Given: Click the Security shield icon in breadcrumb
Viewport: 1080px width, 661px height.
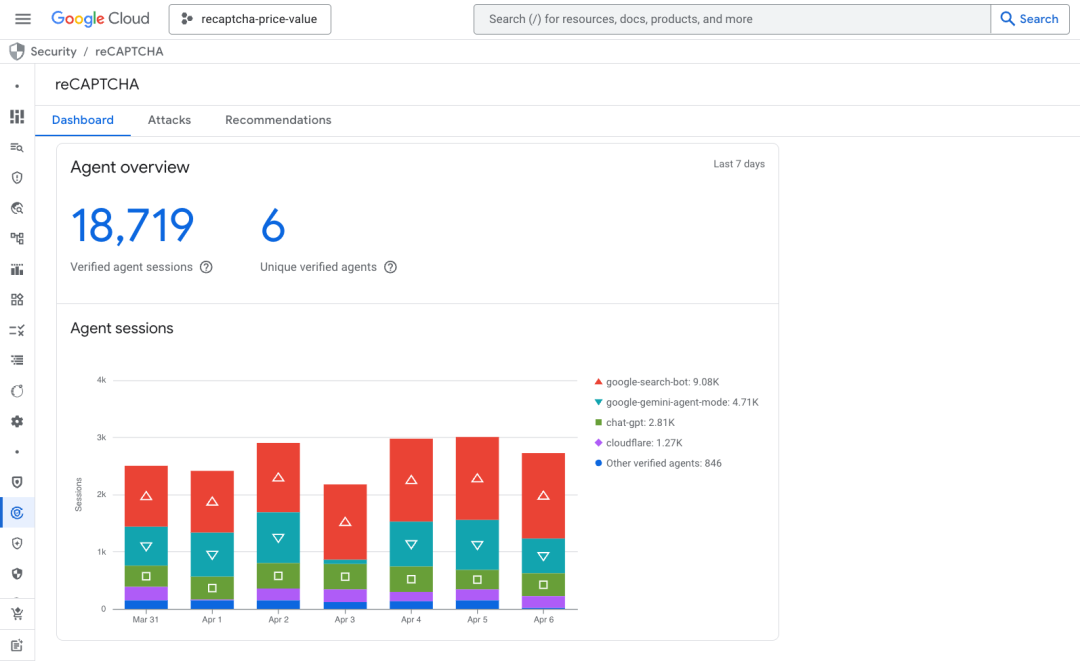Looking at the screenshot, I should [17, 51].
